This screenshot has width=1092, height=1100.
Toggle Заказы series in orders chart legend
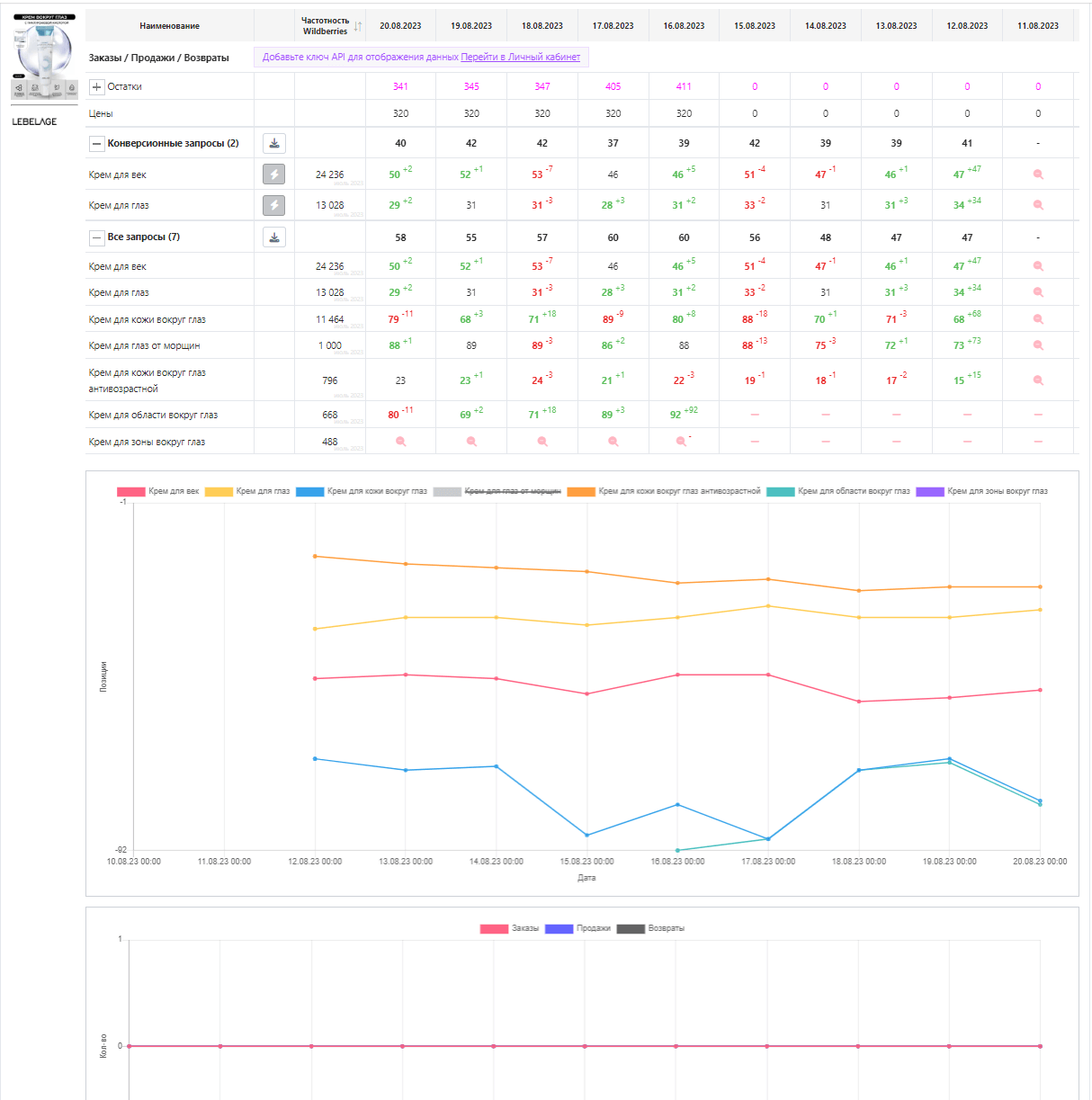pyautogui.click(x=509, y=928)
